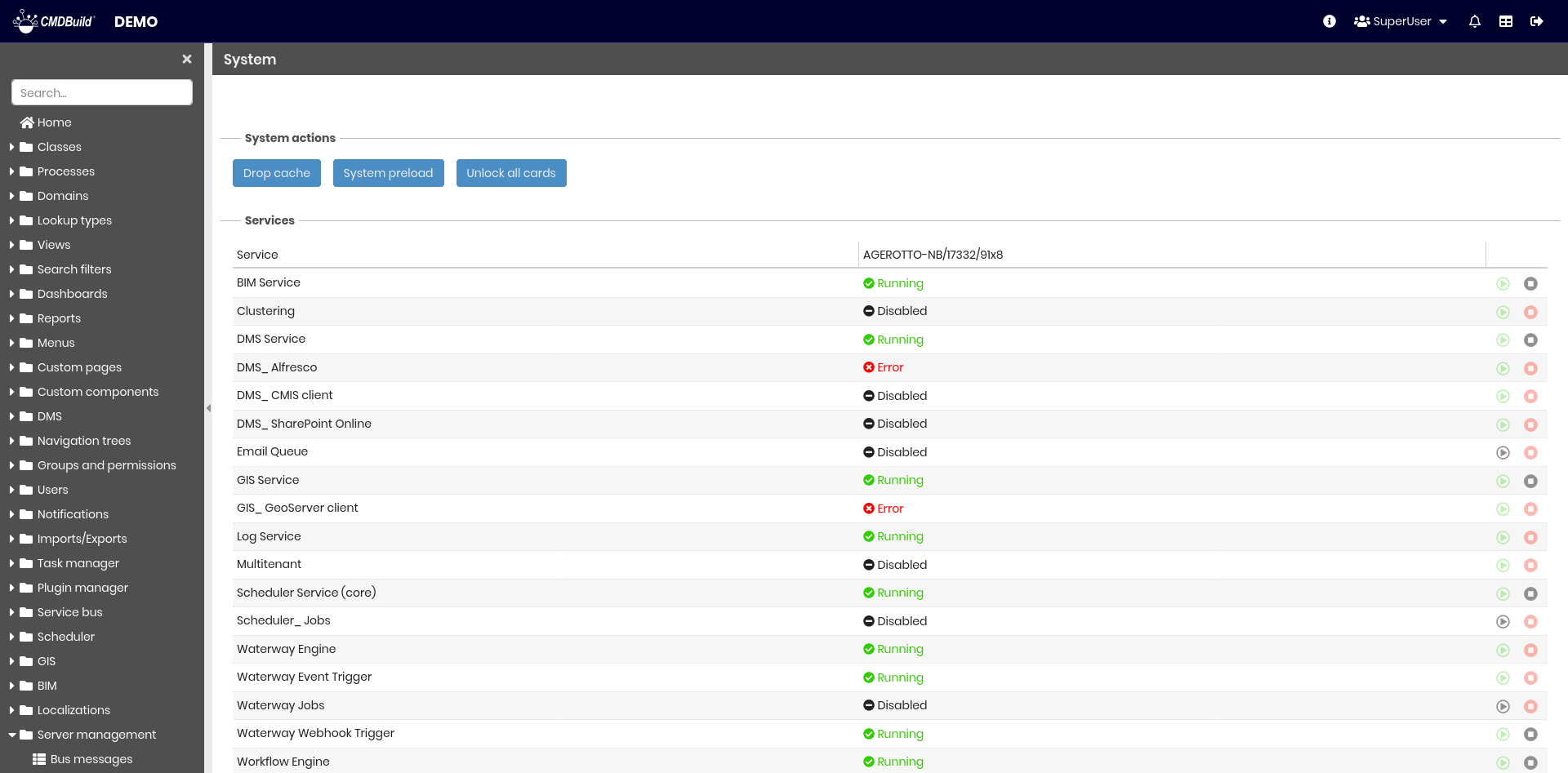Stop the BIM Service using its stop icon

1531,283
